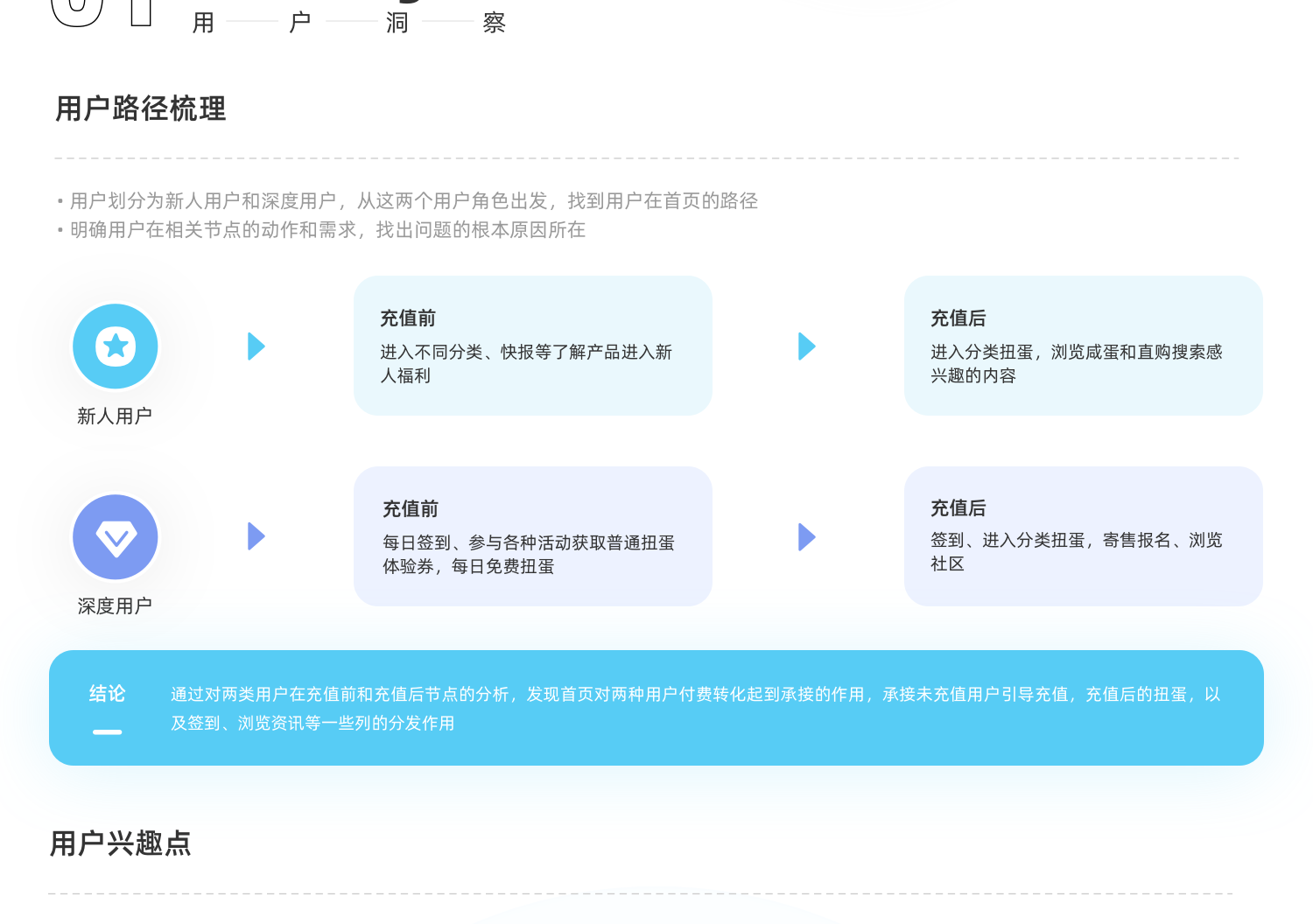Click the 充值前 title in 深度用户 row
Image resolution: width=1313 pixels, height=924 pixels.
pos(411,509)
